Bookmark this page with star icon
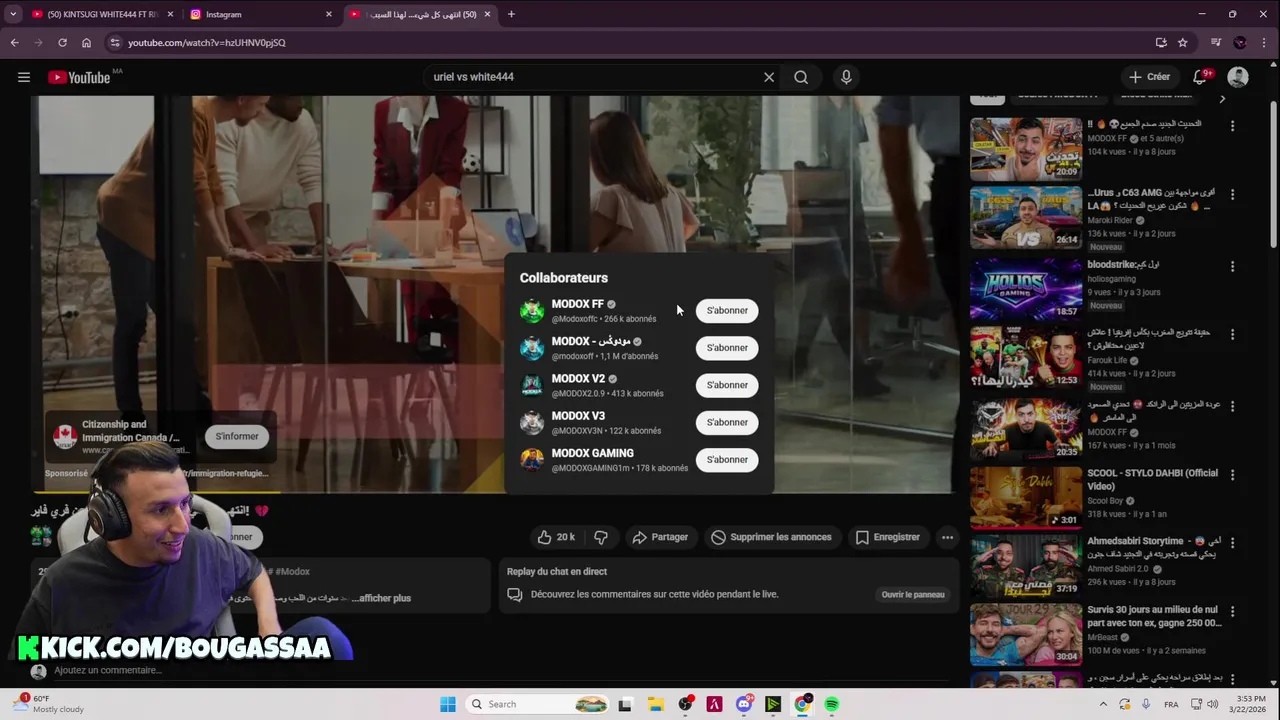1280x720 pixels. coord(1183,43)
